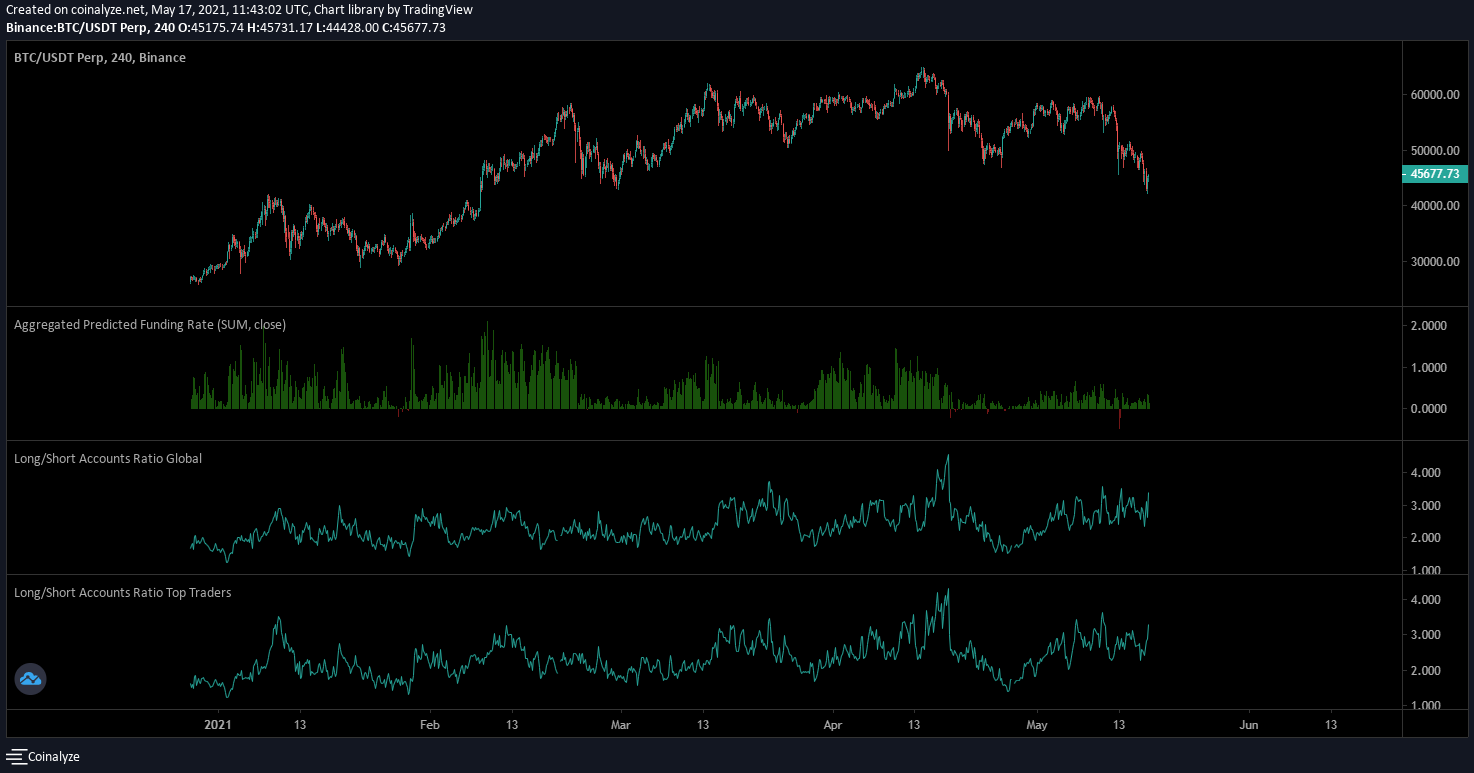Screen dimensions: 1474x773
Task: Click the "13" date label following Jun
Action: coord(1331,725)
